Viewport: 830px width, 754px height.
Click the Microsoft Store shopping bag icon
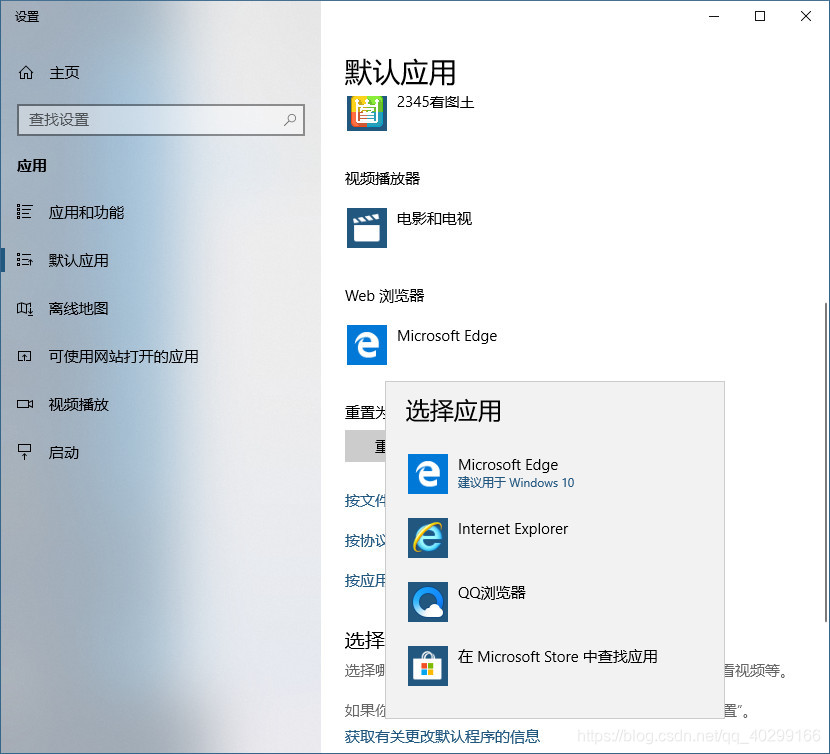(428, 666)
